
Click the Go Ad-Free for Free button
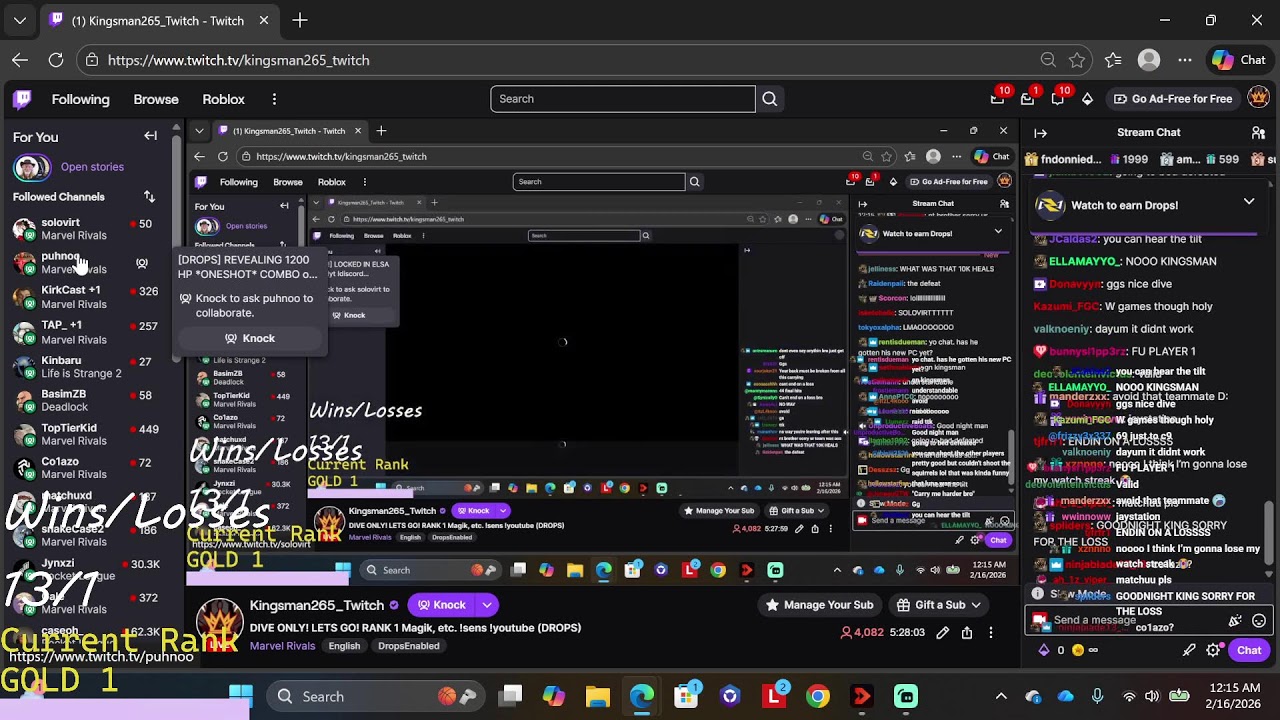coord(1172,99)
